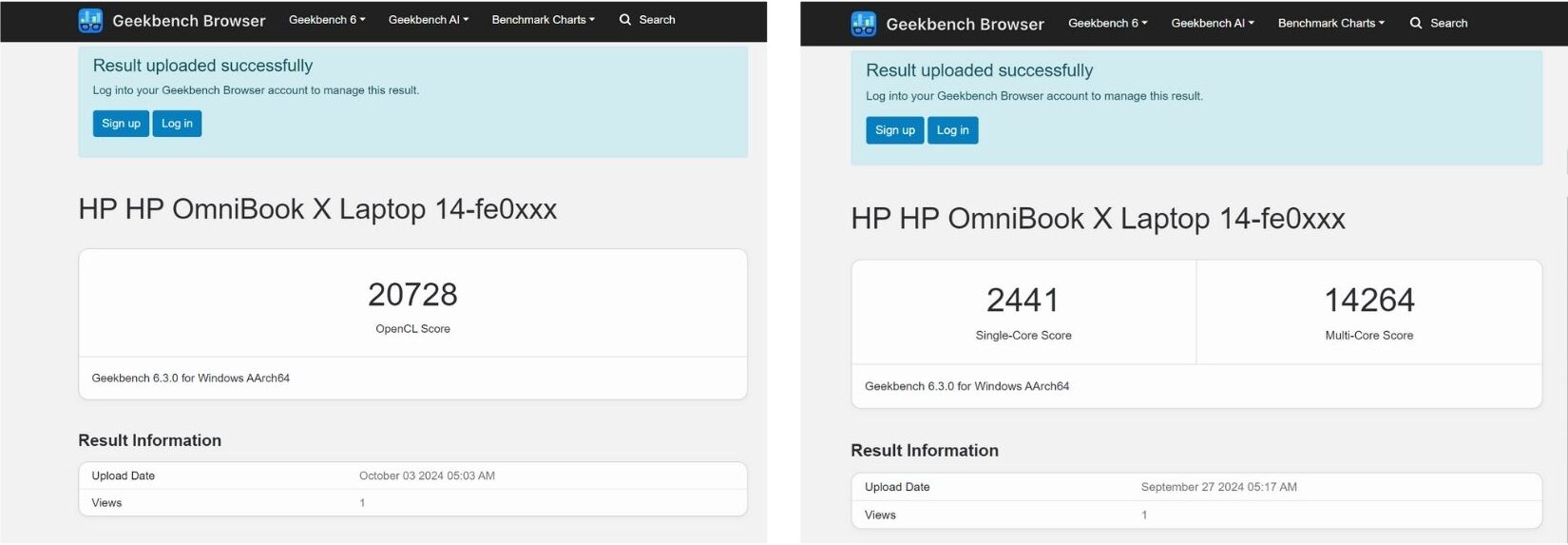Expand Geekbench 6 dropdown in left window
Image resolution: width=1568 pixels, height=545 pixels.
pyautogui.click(x=327, y=20)
